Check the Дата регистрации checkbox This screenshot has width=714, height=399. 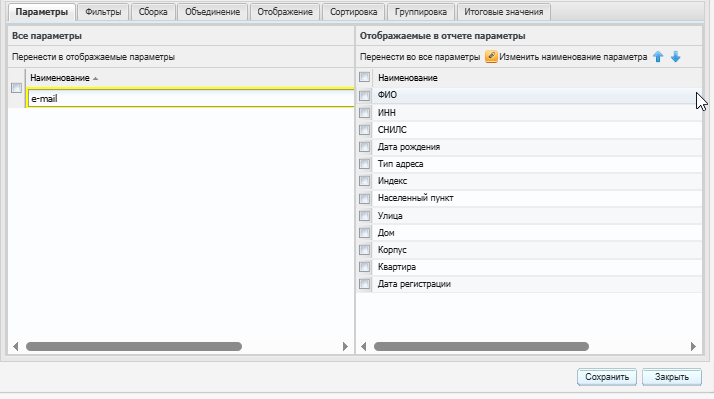pos(364,284)
